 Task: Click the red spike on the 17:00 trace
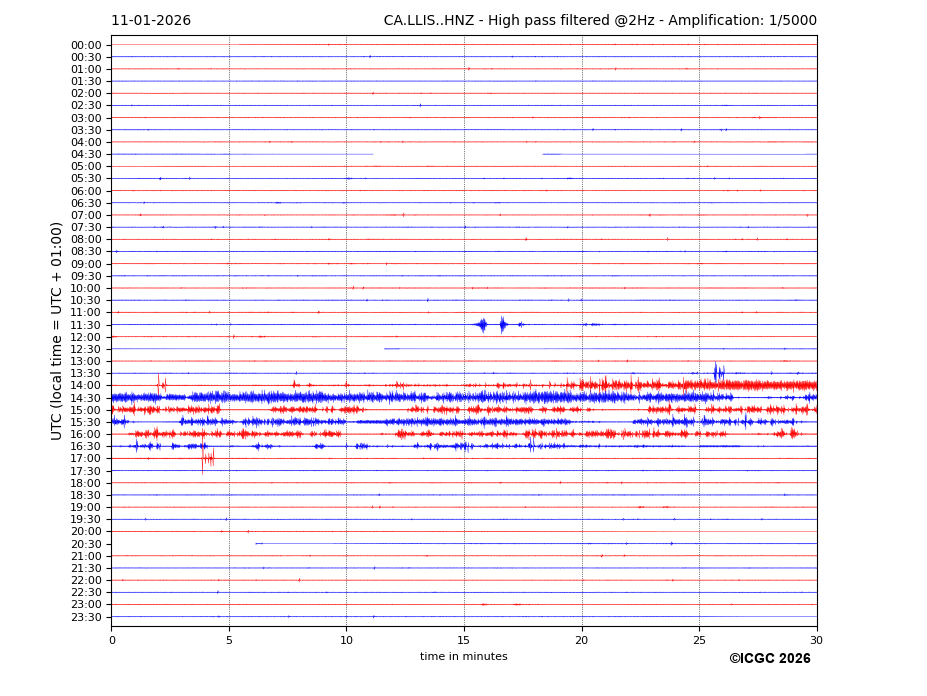(206, 459)
